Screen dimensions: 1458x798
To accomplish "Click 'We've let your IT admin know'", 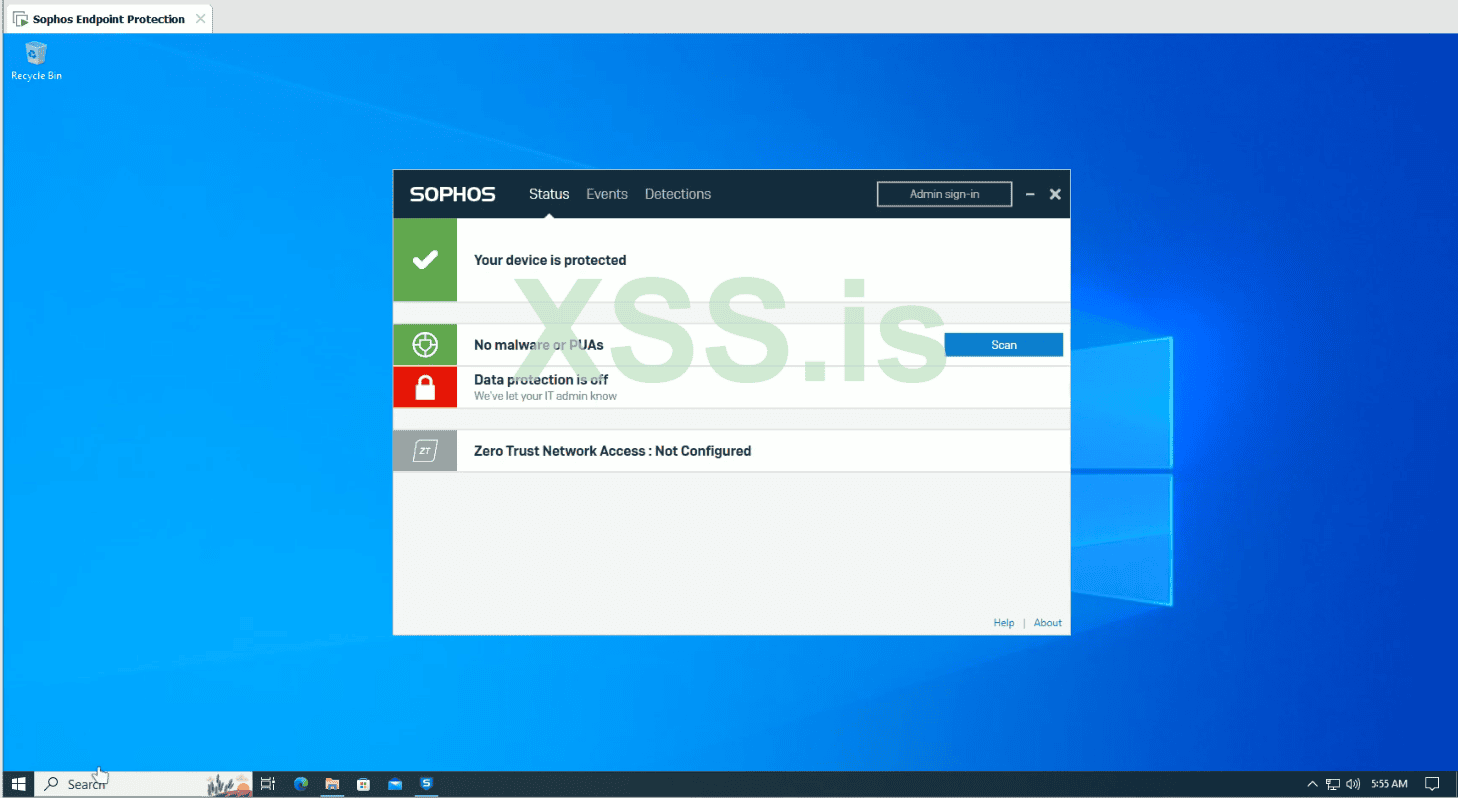I will tap(545, 396).
